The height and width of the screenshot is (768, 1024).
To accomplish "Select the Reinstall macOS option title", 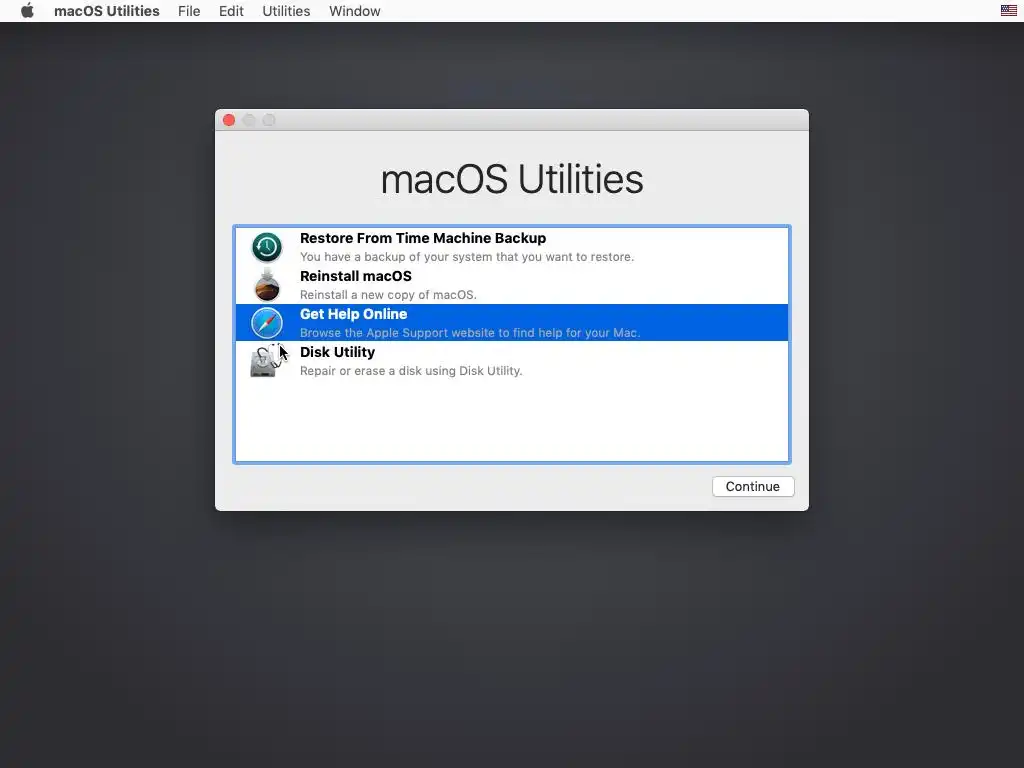I will point(355,276).
